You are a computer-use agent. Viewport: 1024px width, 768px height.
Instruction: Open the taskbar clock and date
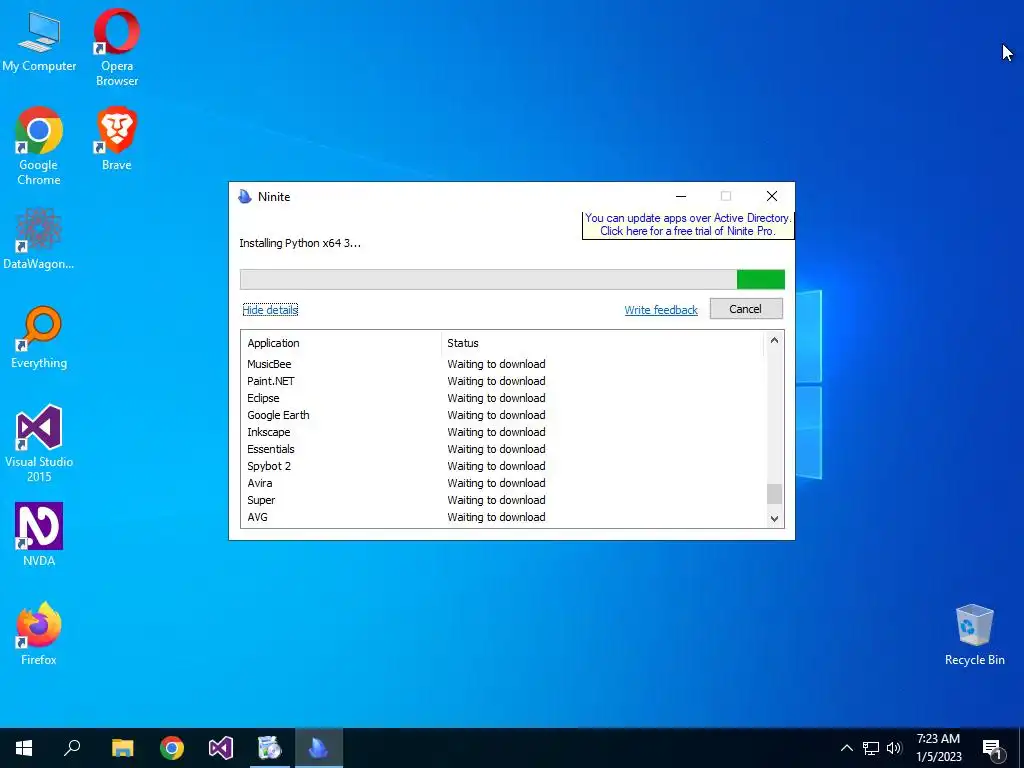(x=938, y=748)
